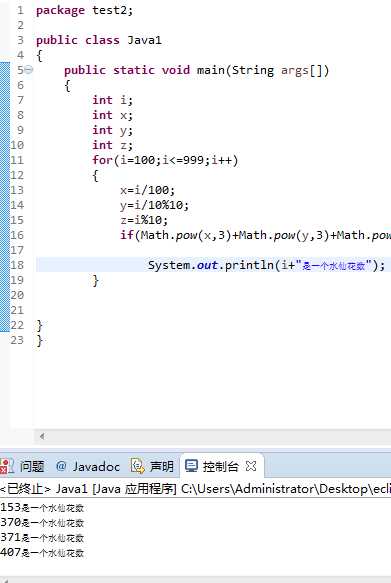Click line number 18 in gutter

[17, 265]
